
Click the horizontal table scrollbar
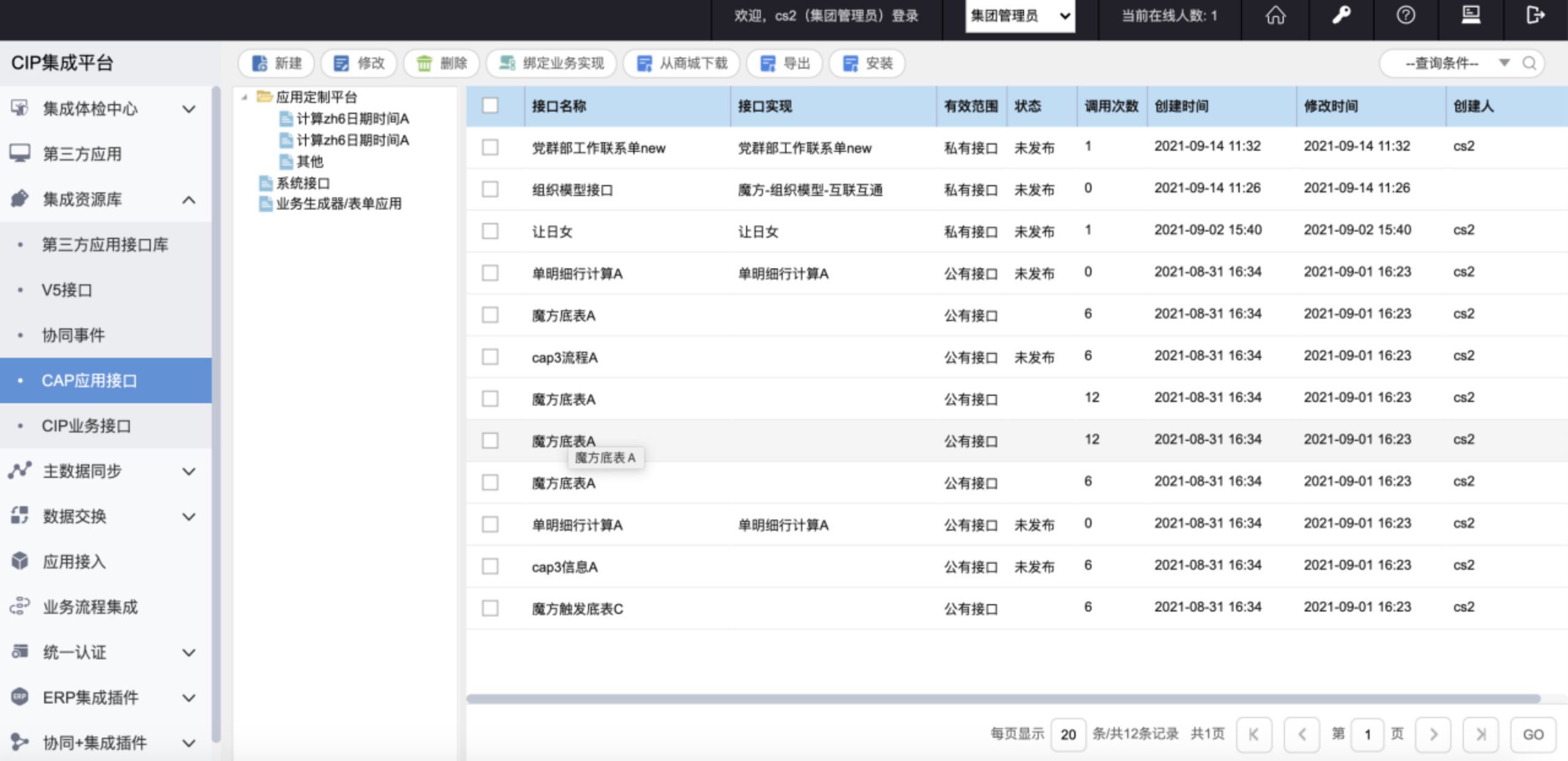1003,699
